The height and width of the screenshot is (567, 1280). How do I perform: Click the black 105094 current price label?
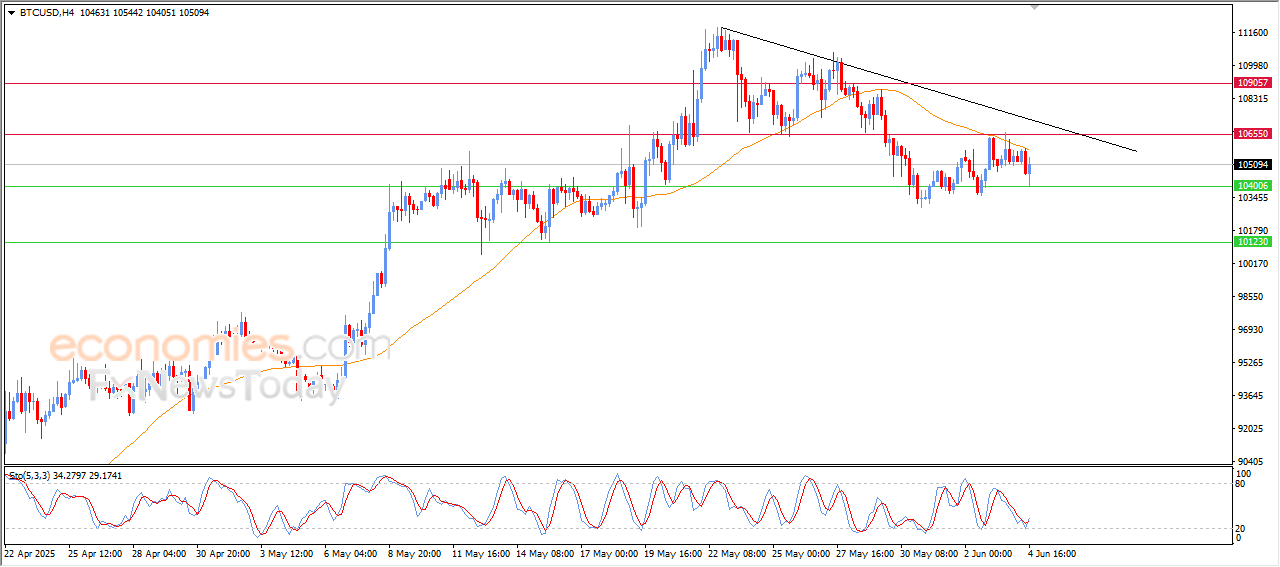point(1253,164)
